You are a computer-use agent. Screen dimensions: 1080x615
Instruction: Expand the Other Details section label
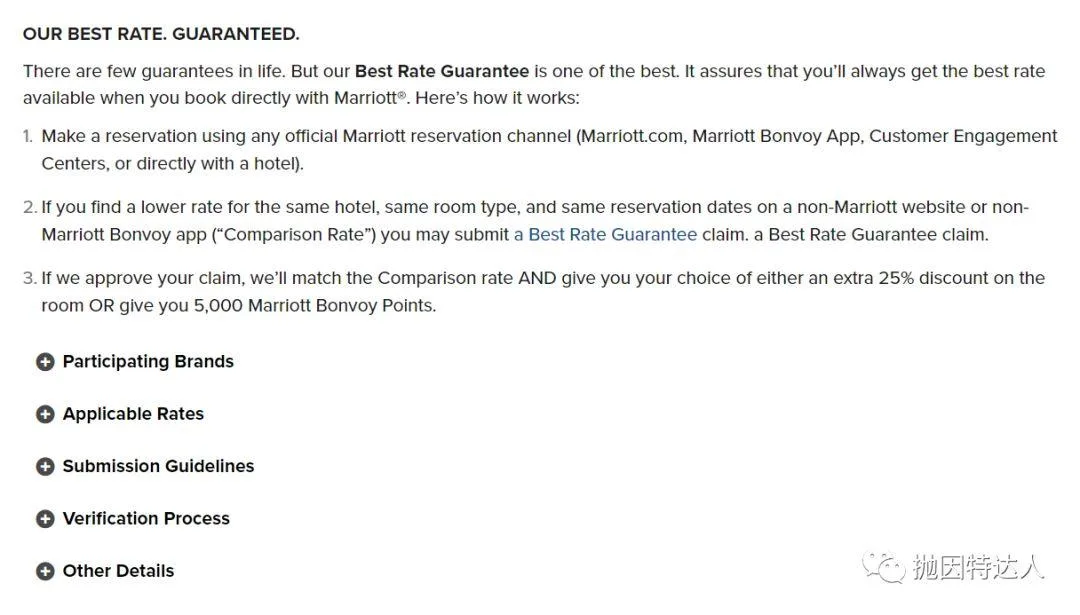(x=118, y=571)
